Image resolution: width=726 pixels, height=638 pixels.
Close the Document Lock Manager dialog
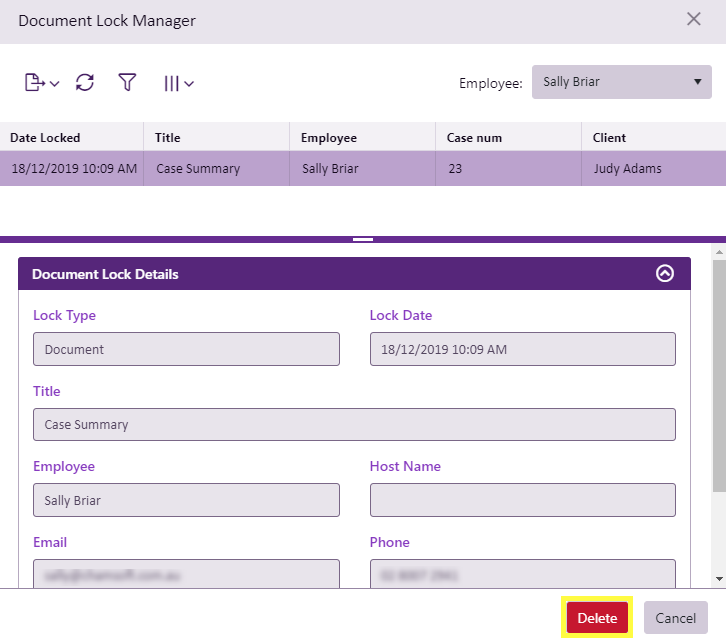(x=693, y=19)
